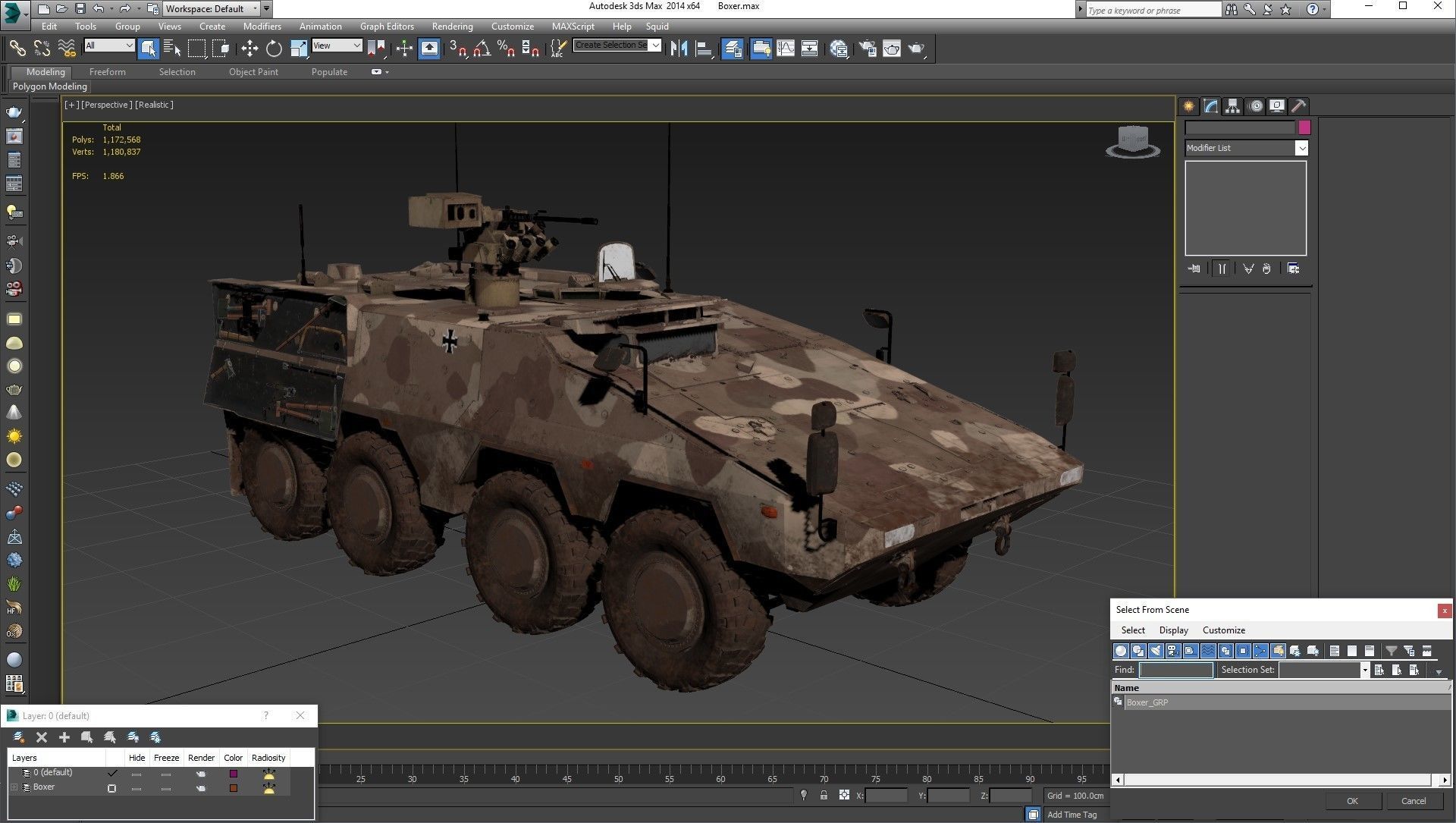The width and height of the screenshot is (1456, 823).
Task: Toggle Angle Snap
Action: click(x=482, y=49)
